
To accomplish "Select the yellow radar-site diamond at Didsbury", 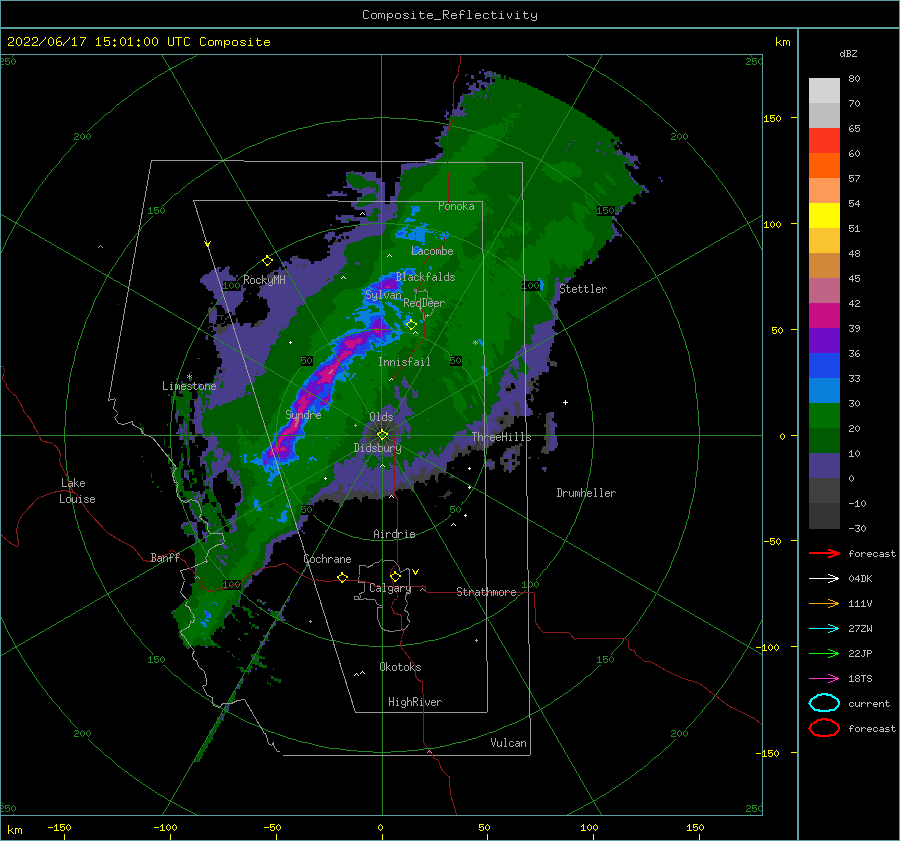I will (382, 435).
